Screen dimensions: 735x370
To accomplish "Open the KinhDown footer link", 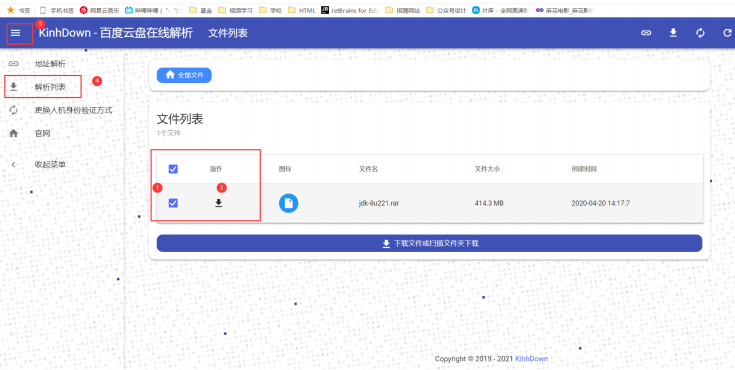I will [x=532, y=359].
